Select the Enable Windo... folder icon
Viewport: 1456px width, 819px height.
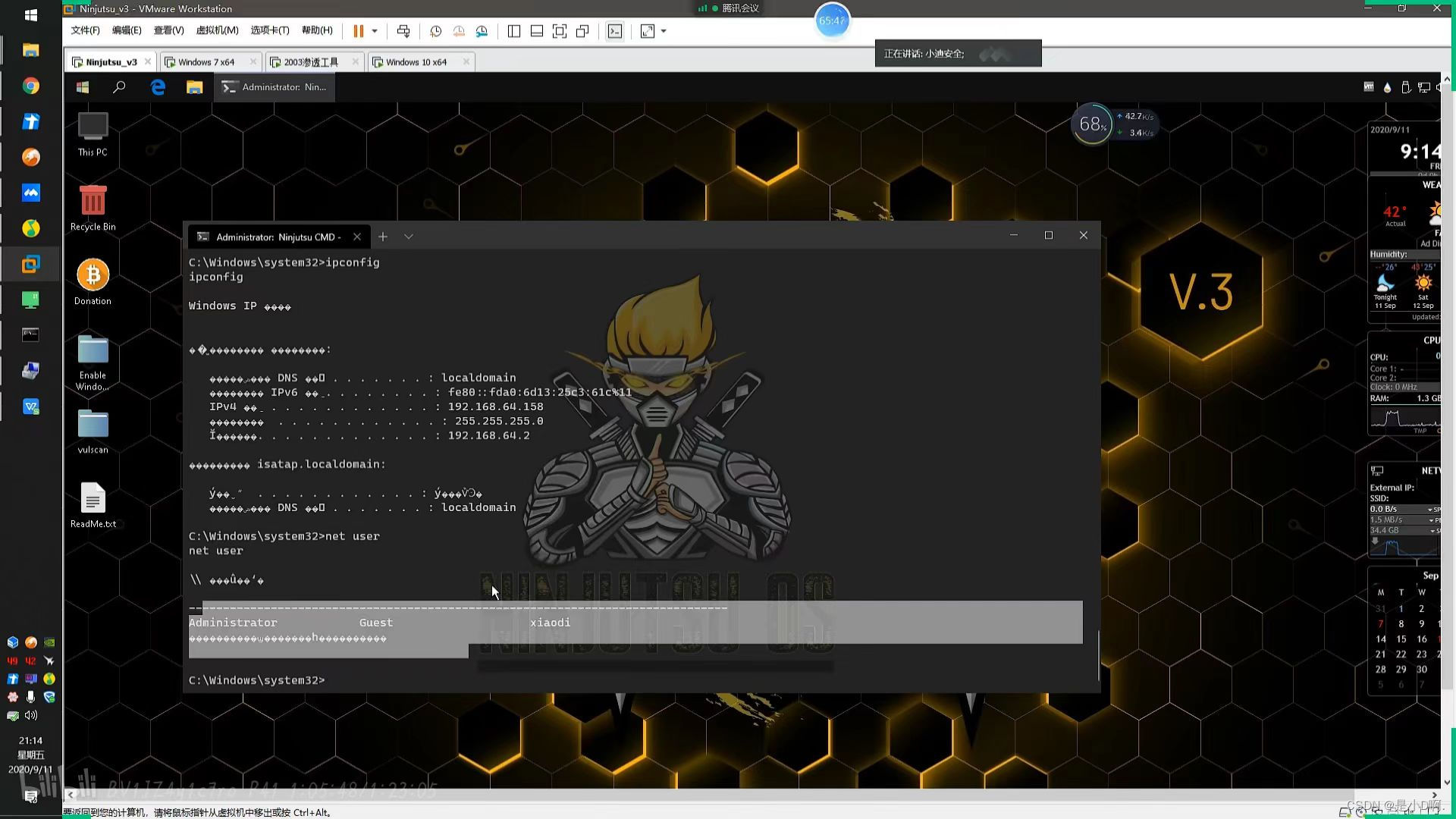[93, 362]
